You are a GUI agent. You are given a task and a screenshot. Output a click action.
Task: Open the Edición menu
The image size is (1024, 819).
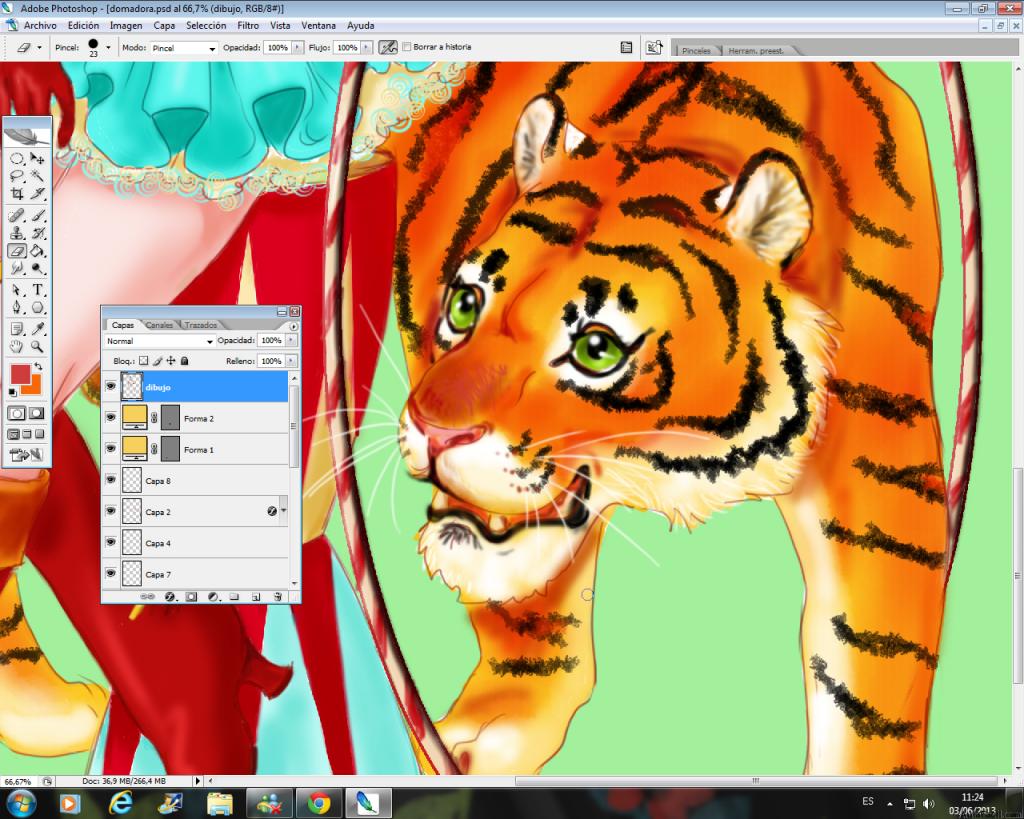click(84, 25)
